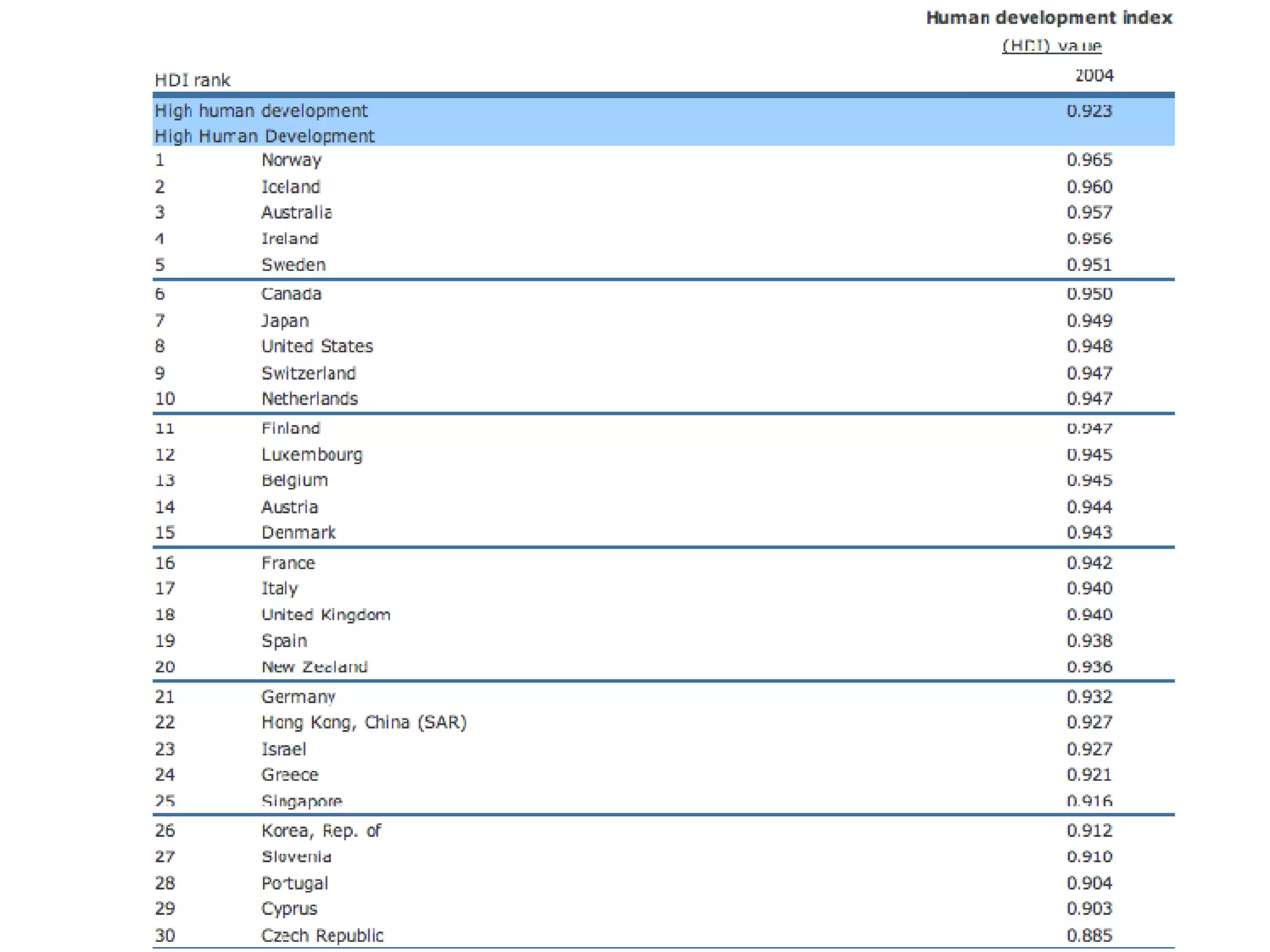Image resolution: width=1270 pixels, height=952 pixels.
Task: Select the High human development row
Action: coord(261,111)
